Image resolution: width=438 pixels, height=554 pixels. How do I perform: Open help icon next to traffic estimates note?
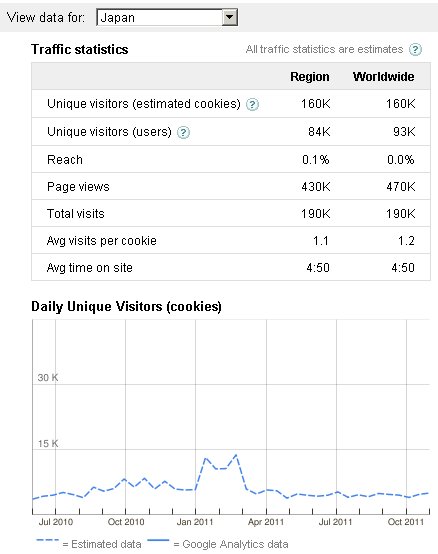pyautogui.click(x=415, y=49)
